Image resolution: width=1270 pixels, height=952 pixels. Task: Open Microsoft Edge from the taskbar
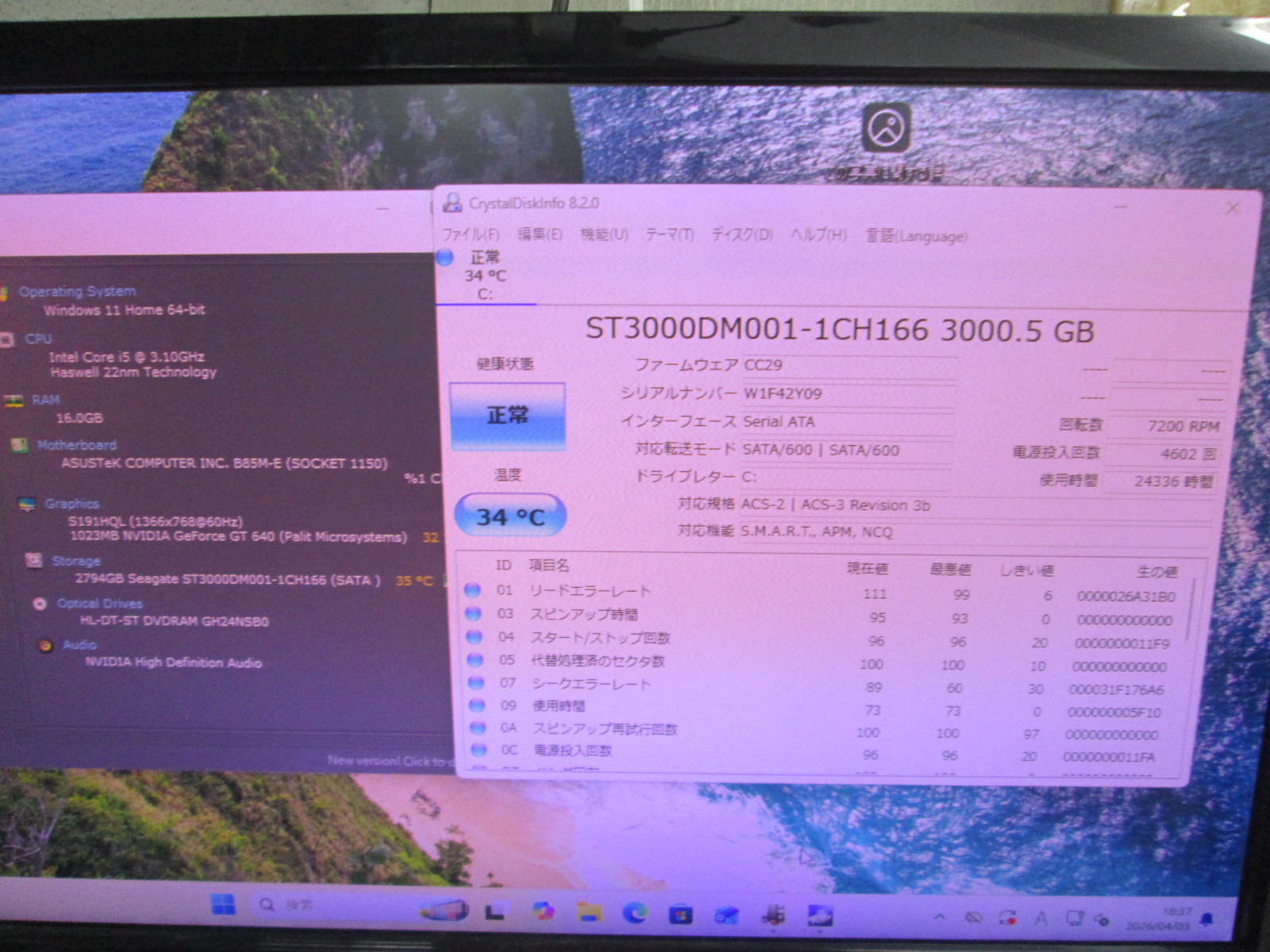point(634,914)
